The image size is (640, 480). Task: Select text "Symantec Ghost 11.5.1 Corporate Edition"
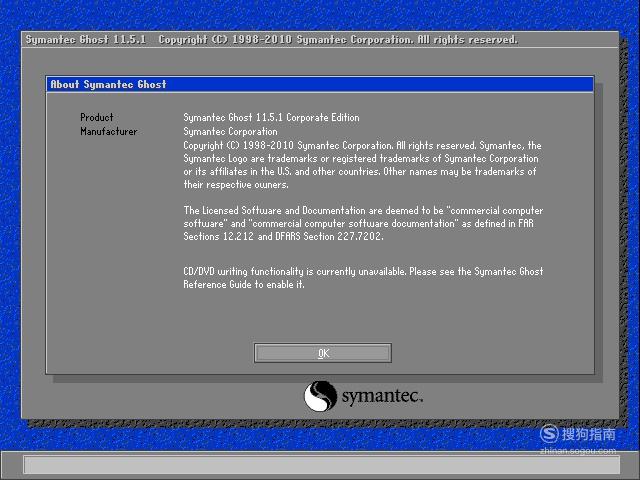tap(271, 118)
